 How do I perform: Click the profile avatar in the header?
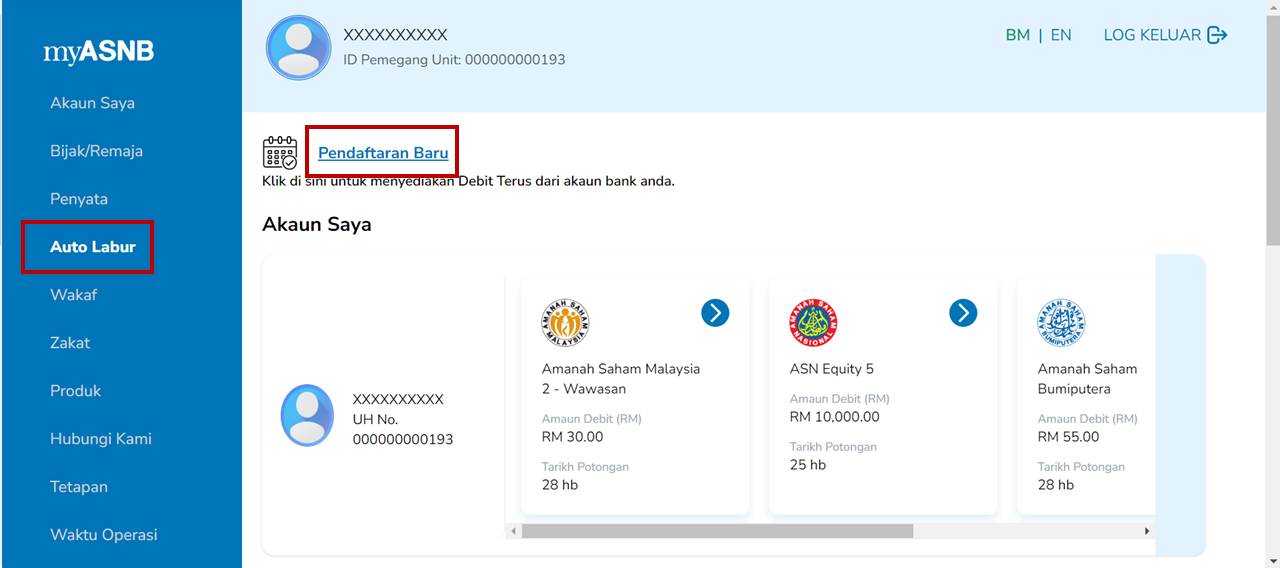click(298, 47)
